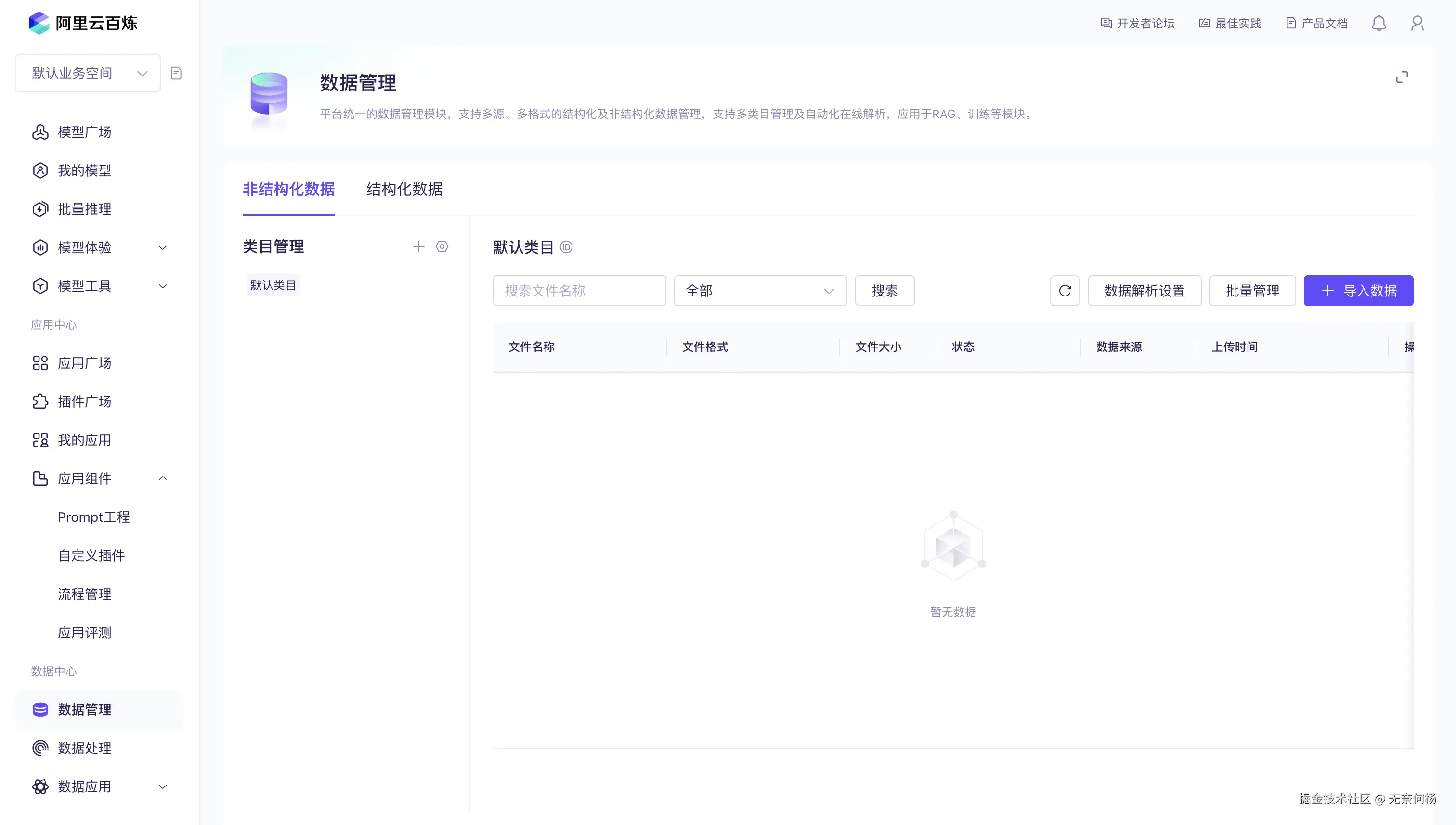
Task: Select the 默认类目 category item
Action: pyautogui.click(x=273, y=285)
